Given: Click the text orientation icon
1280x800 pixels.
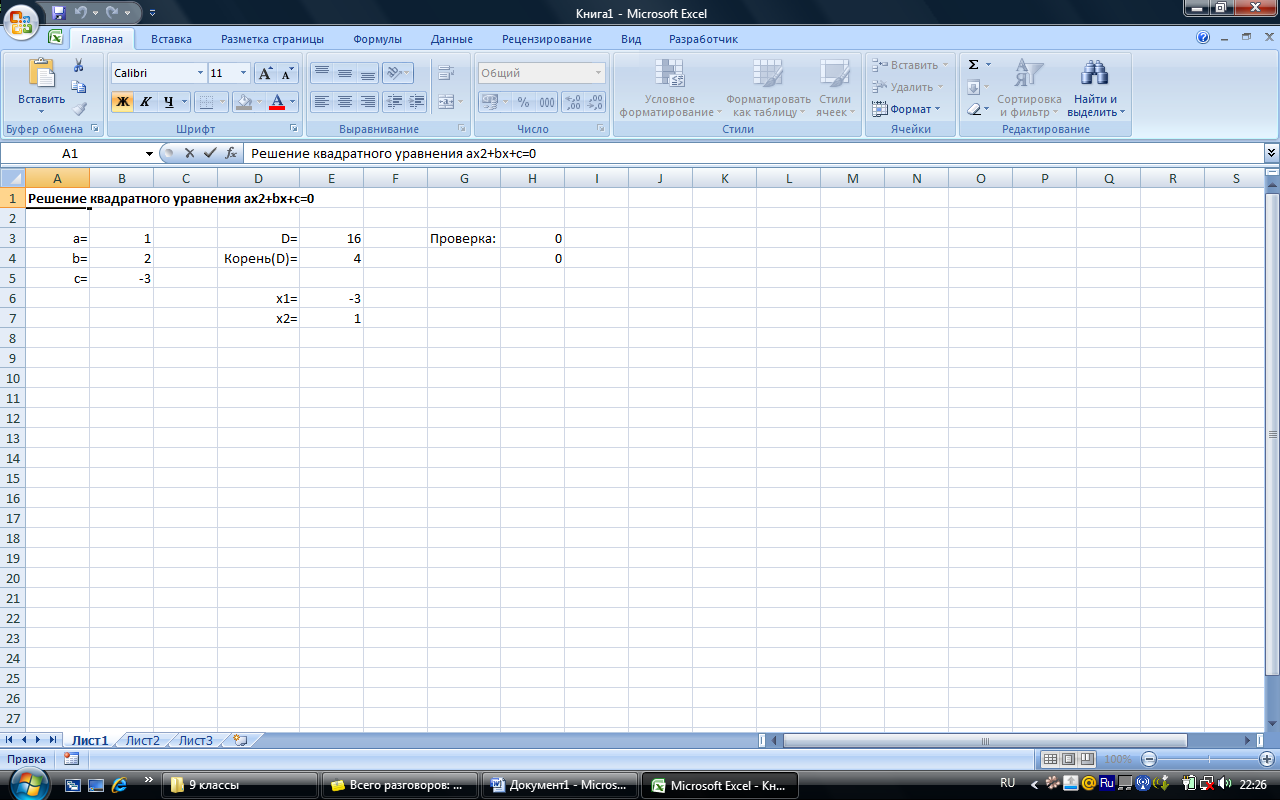Looking at the screenshot, I should tap(395, 73).
